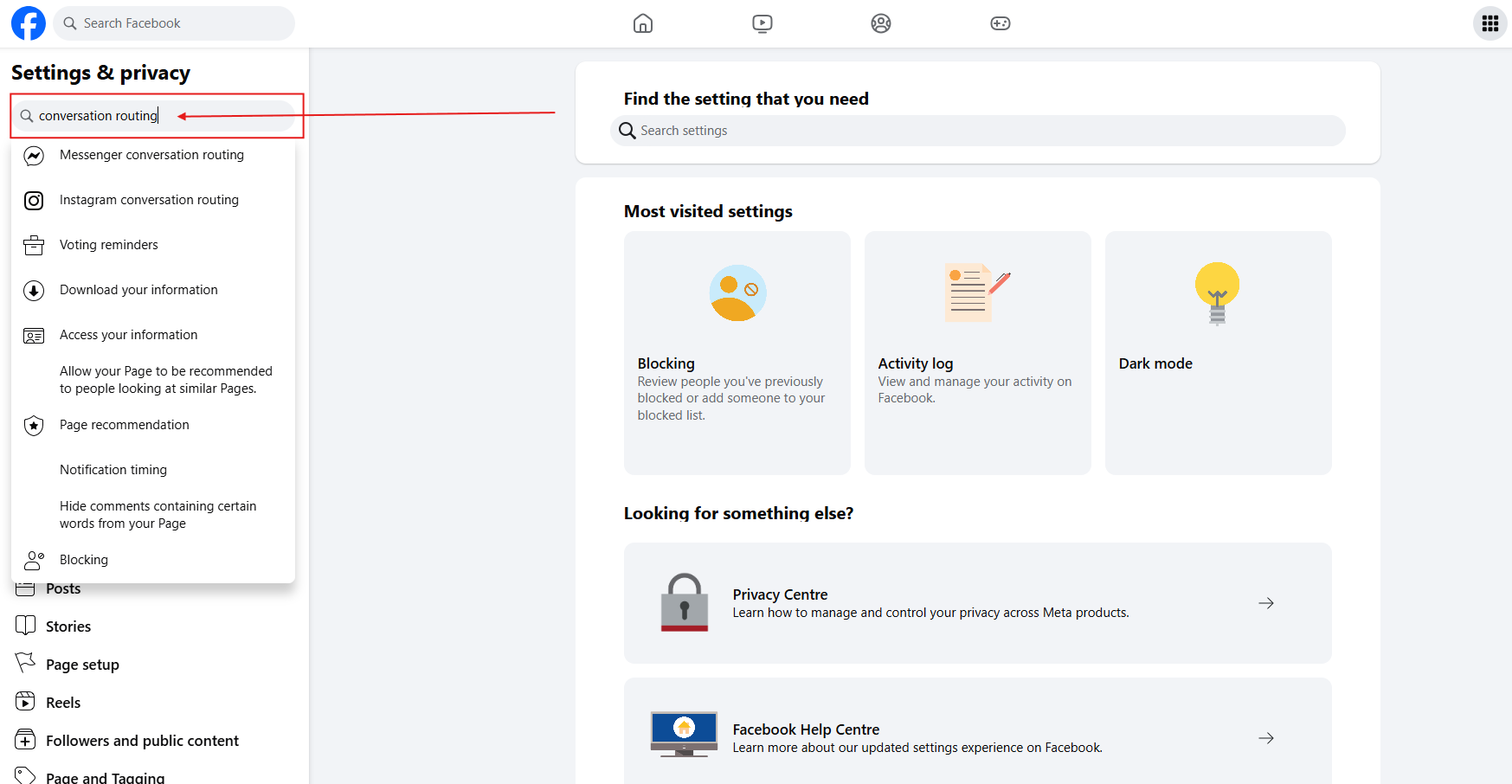Choose Download your information result
Viewport: 1512px width, 784px height.
pos(138,290)
